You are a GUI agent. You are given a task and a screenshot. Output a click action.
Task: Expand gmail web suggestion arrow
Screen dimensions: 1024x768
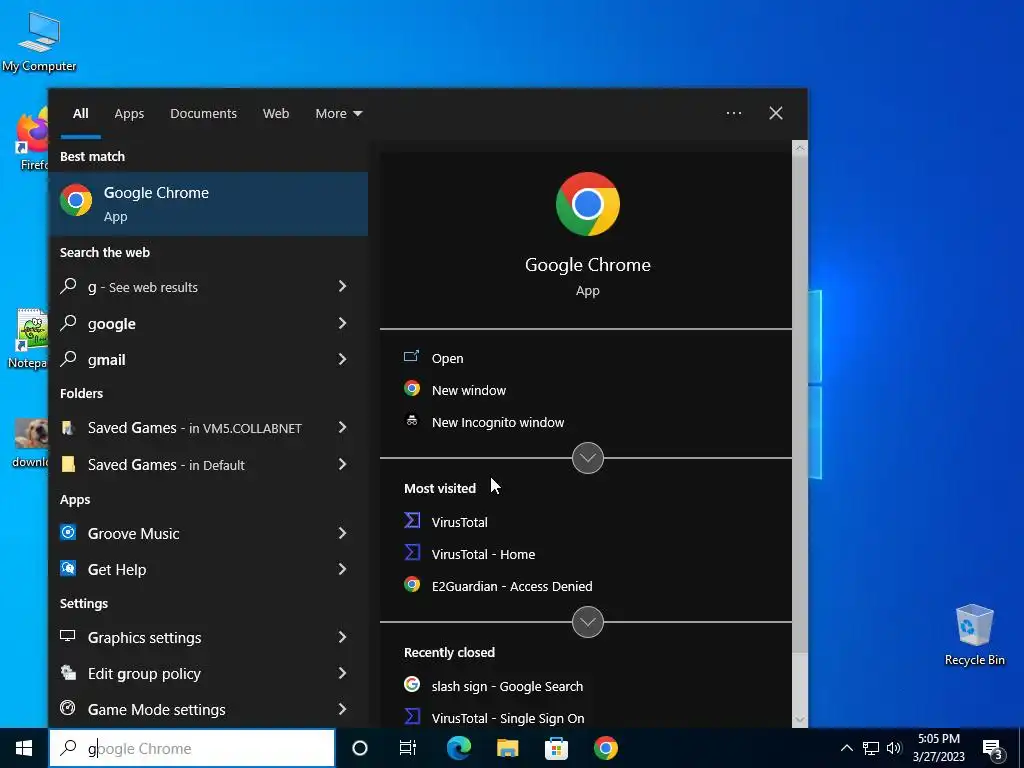[x=342, y=359]
